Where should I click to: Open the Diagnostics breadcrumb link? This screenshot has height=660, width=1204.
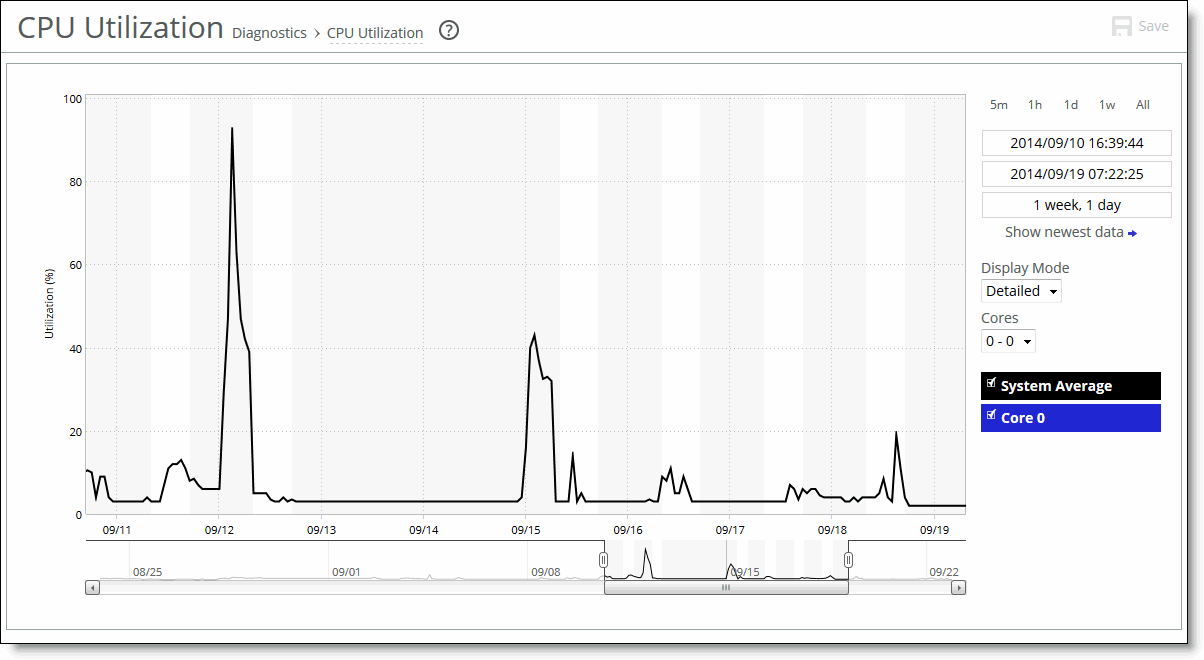click(269, 33)
